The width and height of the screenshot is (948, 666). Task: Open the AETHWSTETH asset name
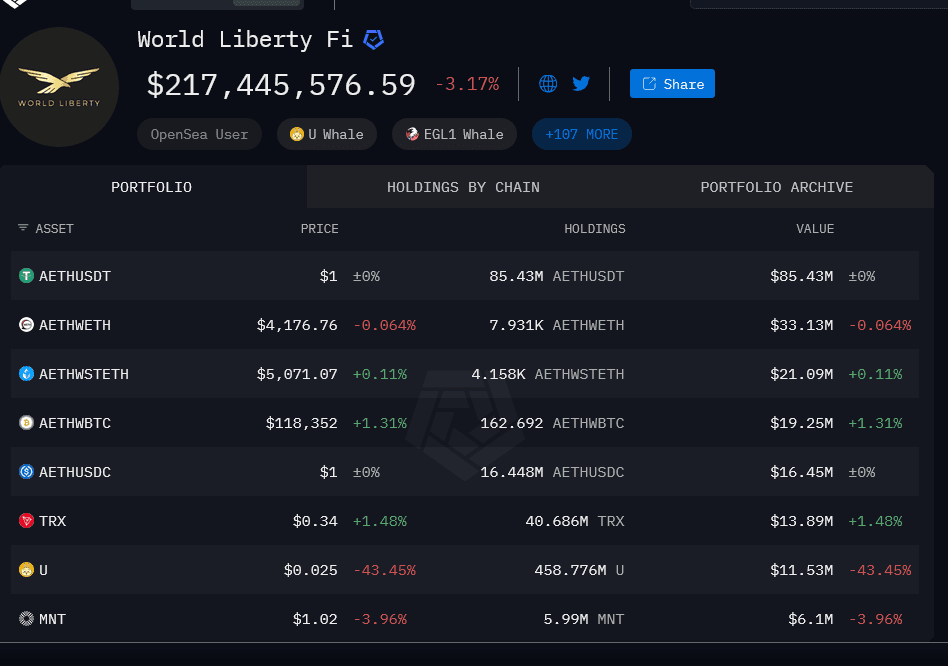pos(84,374)
